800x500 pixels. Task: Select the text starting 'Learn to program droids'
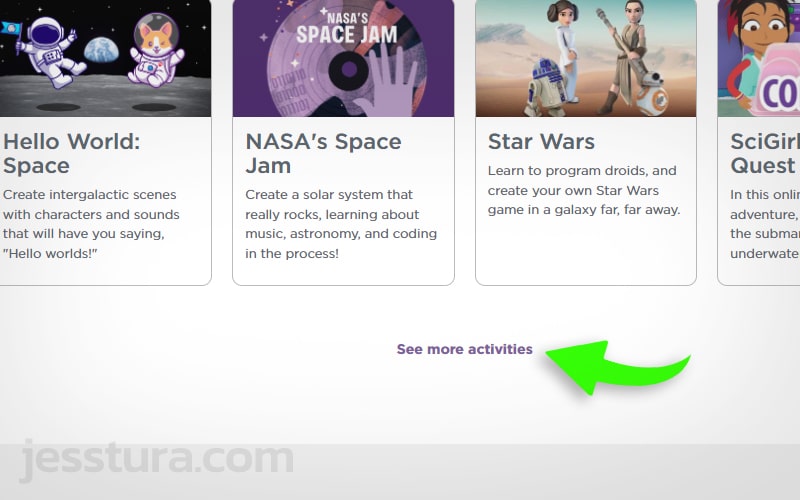click(584, 190)
